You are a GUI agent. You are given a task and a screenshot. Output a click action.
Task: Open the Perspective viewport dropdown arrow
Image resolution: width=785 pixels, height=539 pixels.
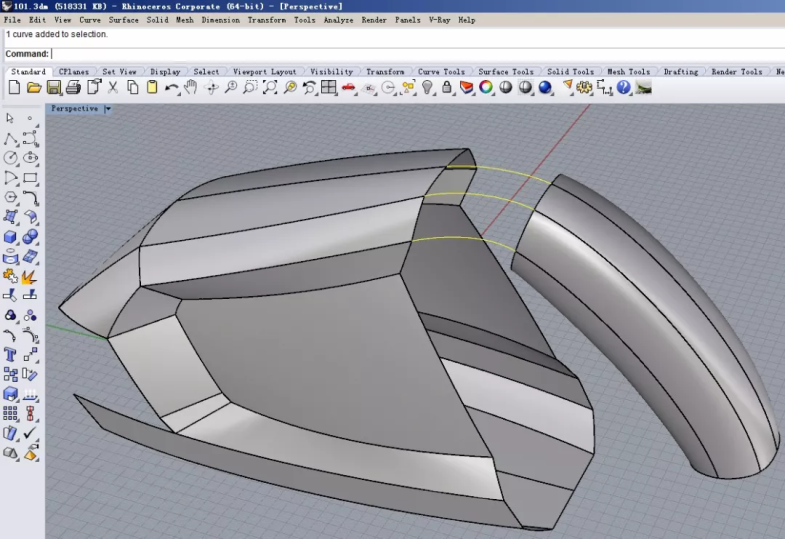coord(107,109)
